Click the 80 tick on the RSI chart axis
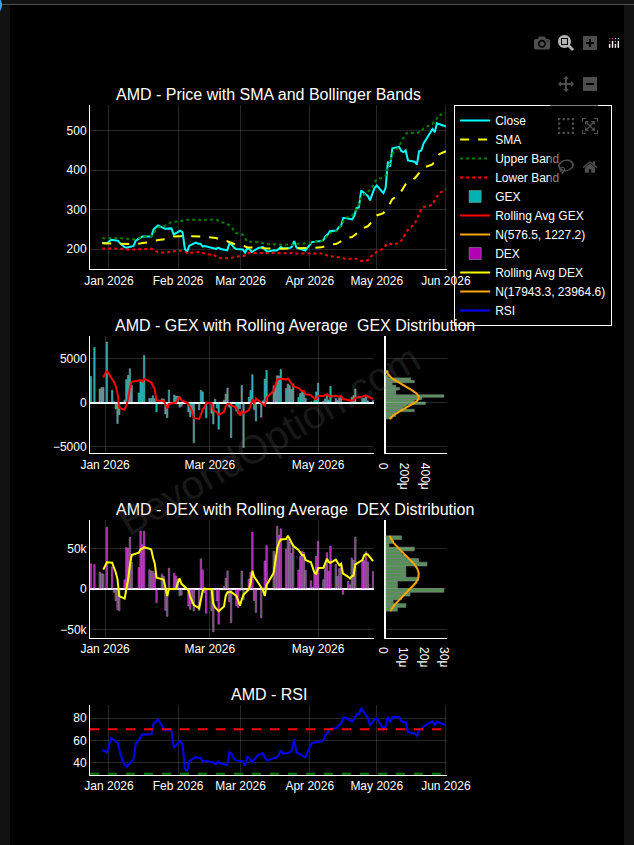 (x=80, y=718)
